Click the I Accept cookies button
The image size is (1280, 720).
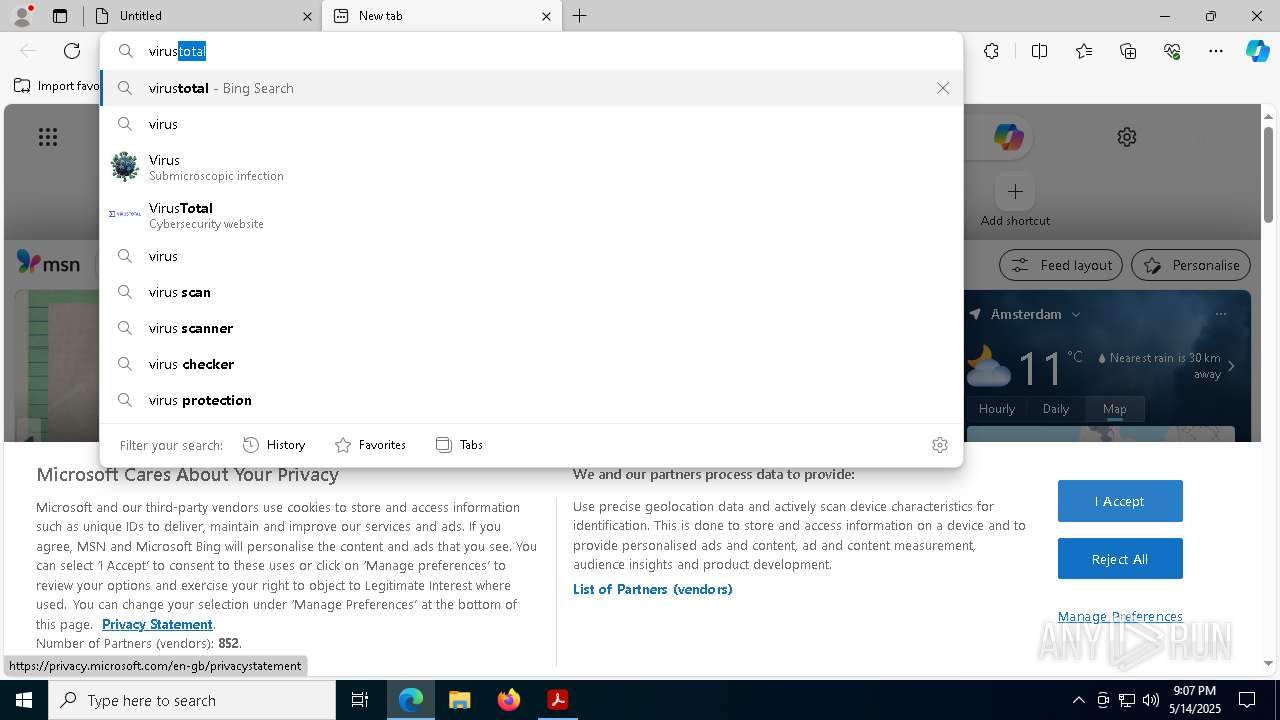click(x=1120, y=501)
